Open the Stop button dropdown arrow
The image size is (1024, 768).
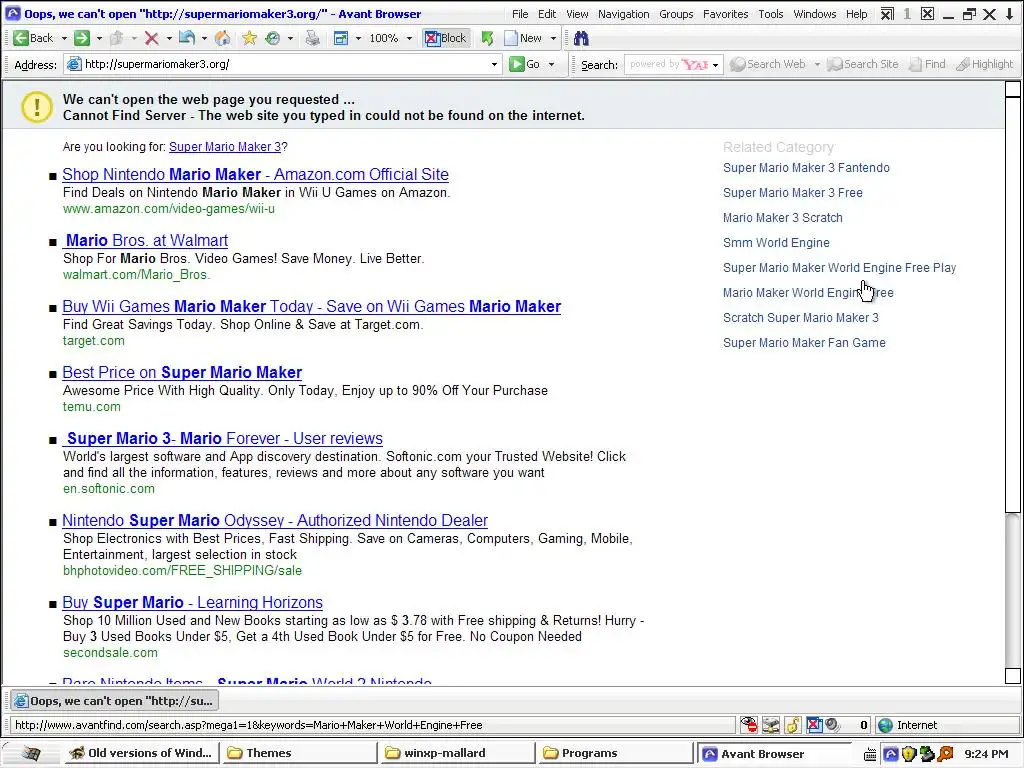tap(169, 39)
